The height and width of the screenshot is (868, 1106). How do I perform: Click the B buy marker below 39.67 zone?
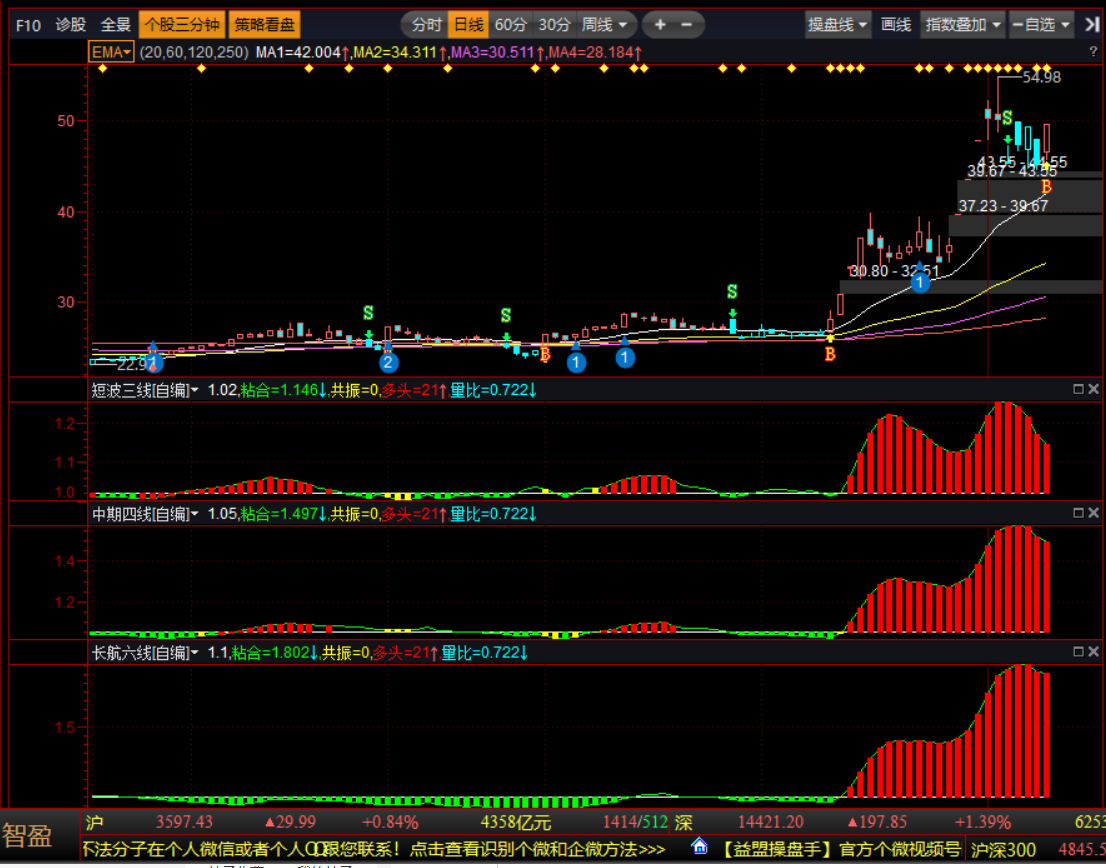1046,187
